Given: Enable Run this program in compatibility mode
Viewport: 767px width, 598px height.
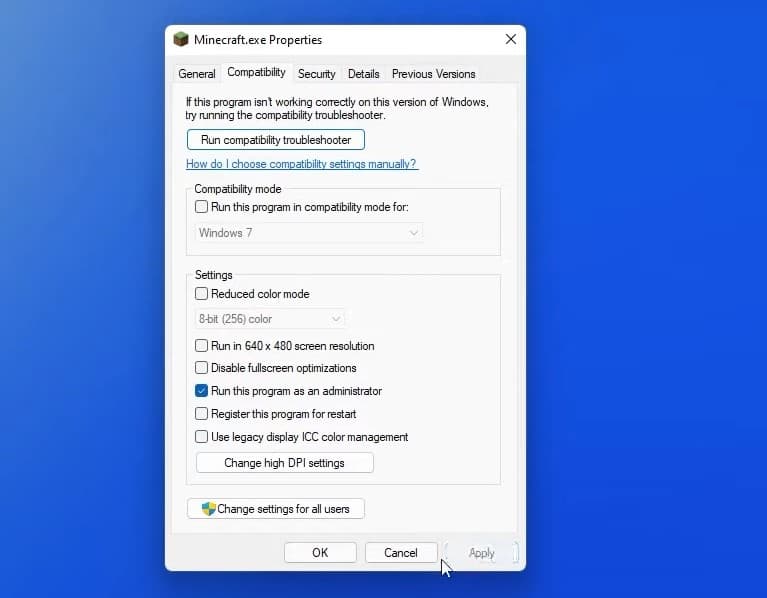Looking at the screenshot, I should tap(201, 206).
